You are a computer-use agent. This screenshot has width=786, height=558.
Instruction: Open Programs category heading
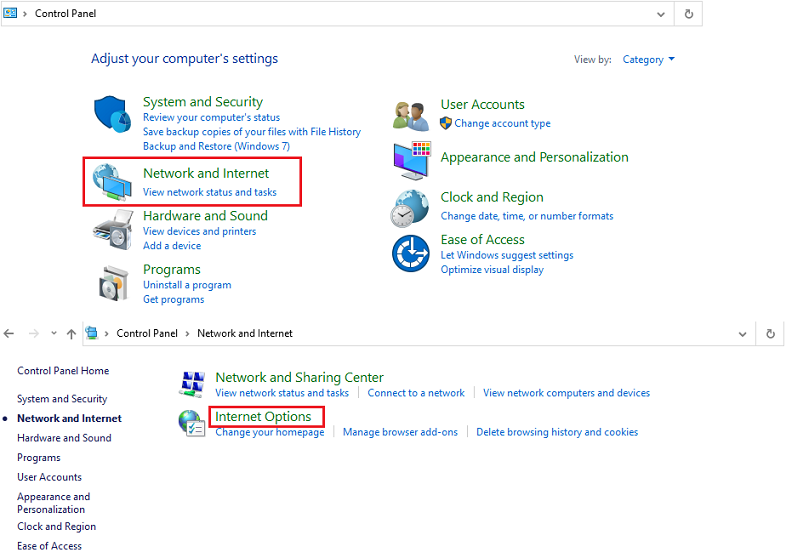171,270
